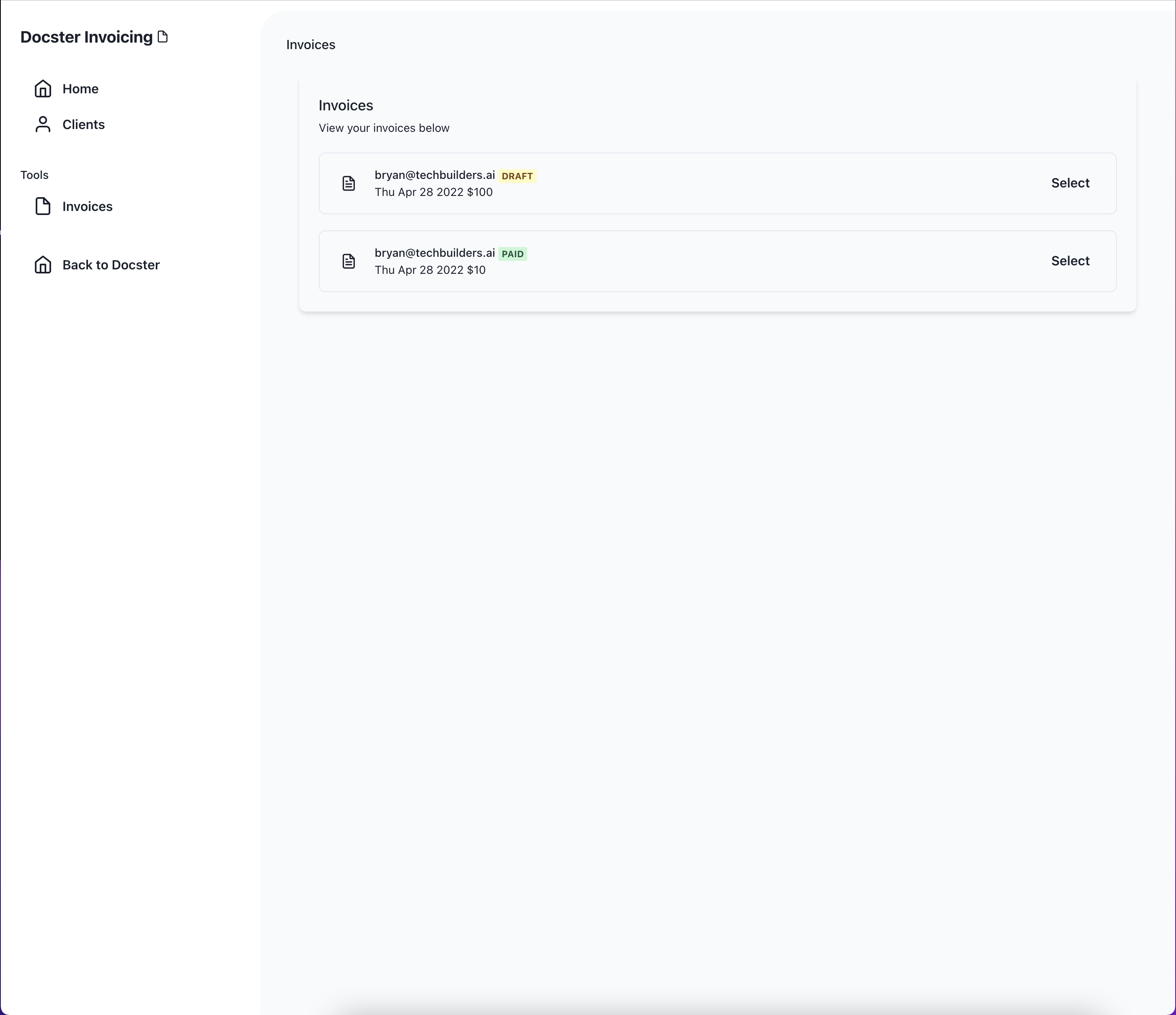The height and width of the screenshot is (1015, 1176).
Task: Click bryan@techbuilders.ai on the draft invoice
Action: click(x=433, y=175)
